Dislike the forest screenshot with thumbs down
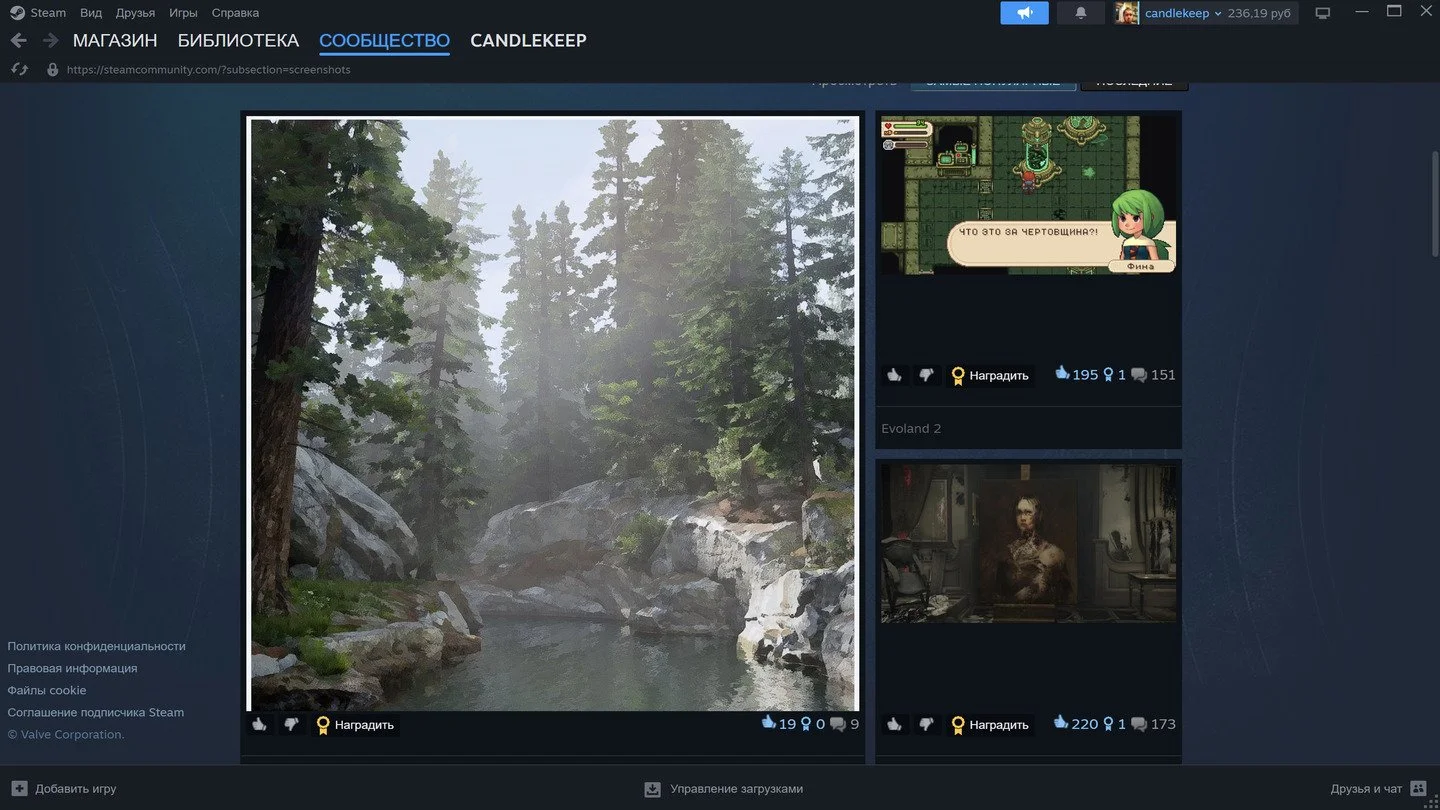This screenshot has height=810, width=1440. tap(291, 725)
